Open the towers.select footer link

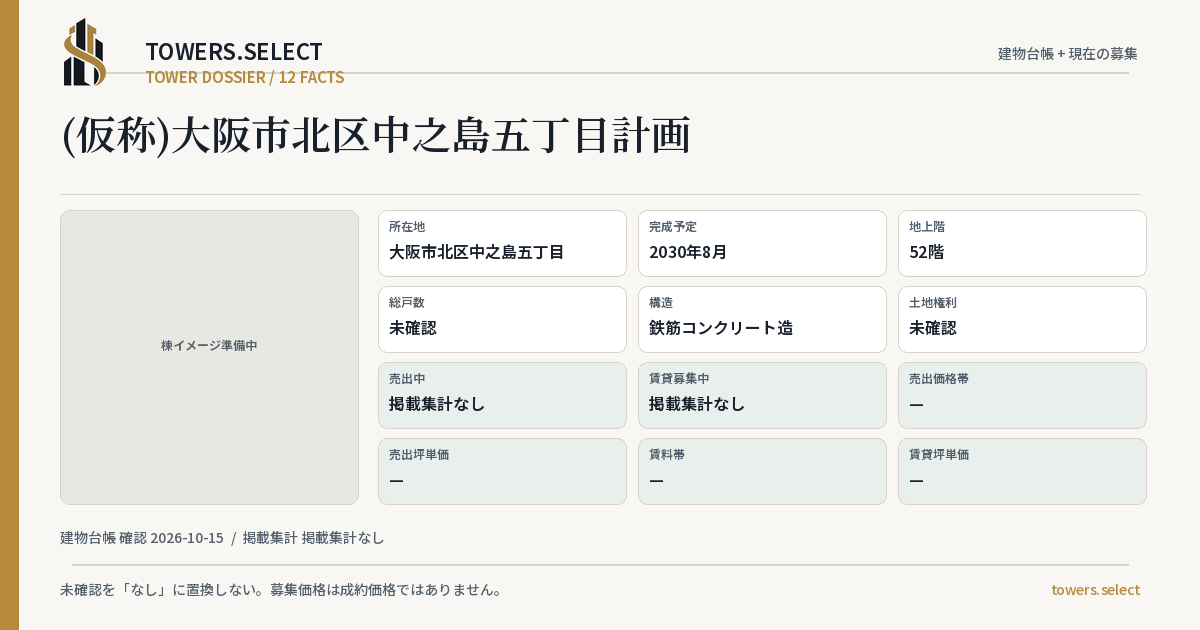[1095, 589]
